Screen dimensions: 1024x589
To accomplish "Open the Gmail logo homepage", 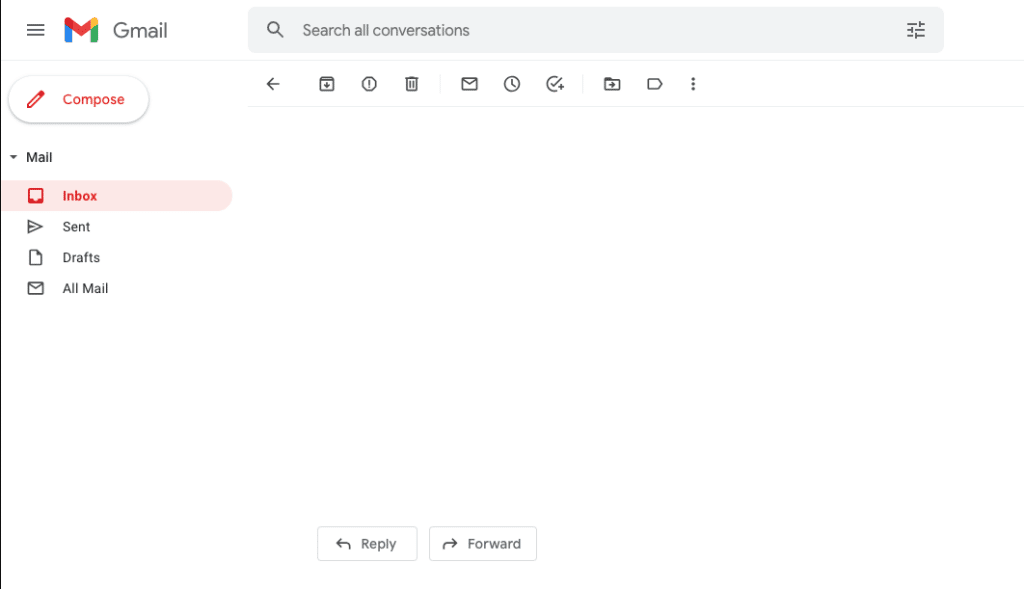I will click(x=114, y=30).
